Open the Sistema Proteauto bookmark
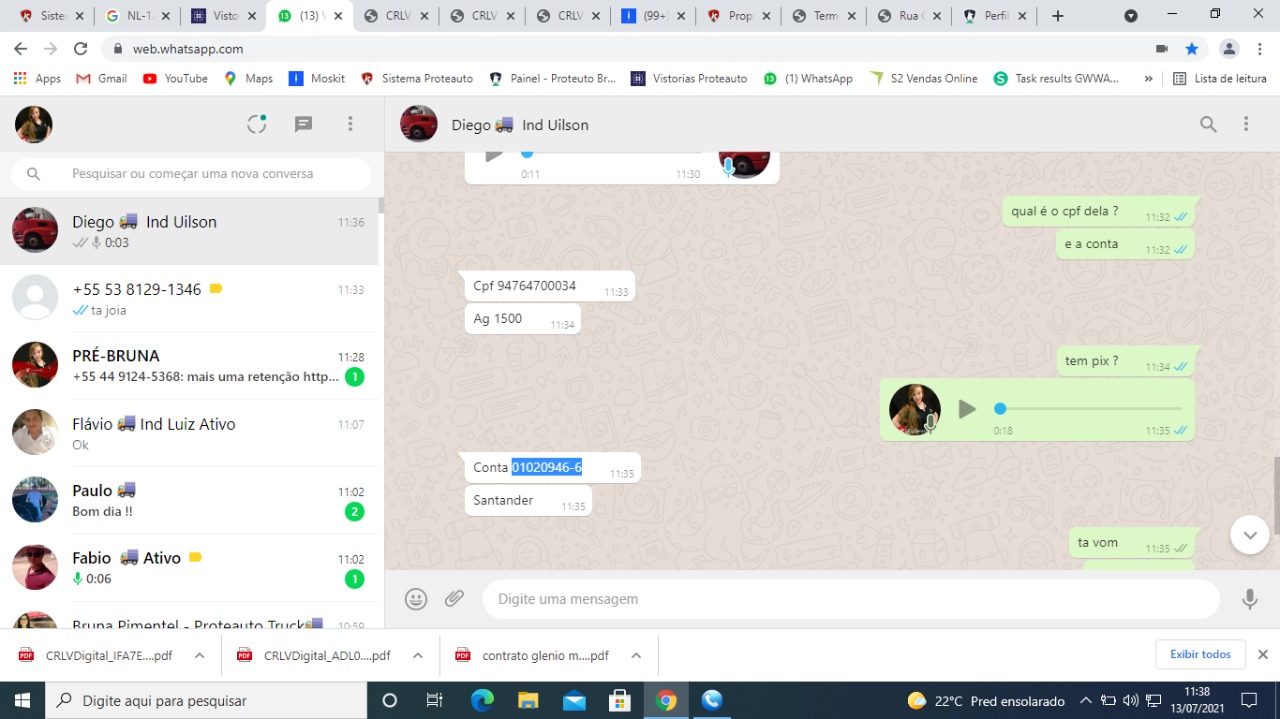The height and width of the screenshot is (719, 1280). click(x=417, y=78)
